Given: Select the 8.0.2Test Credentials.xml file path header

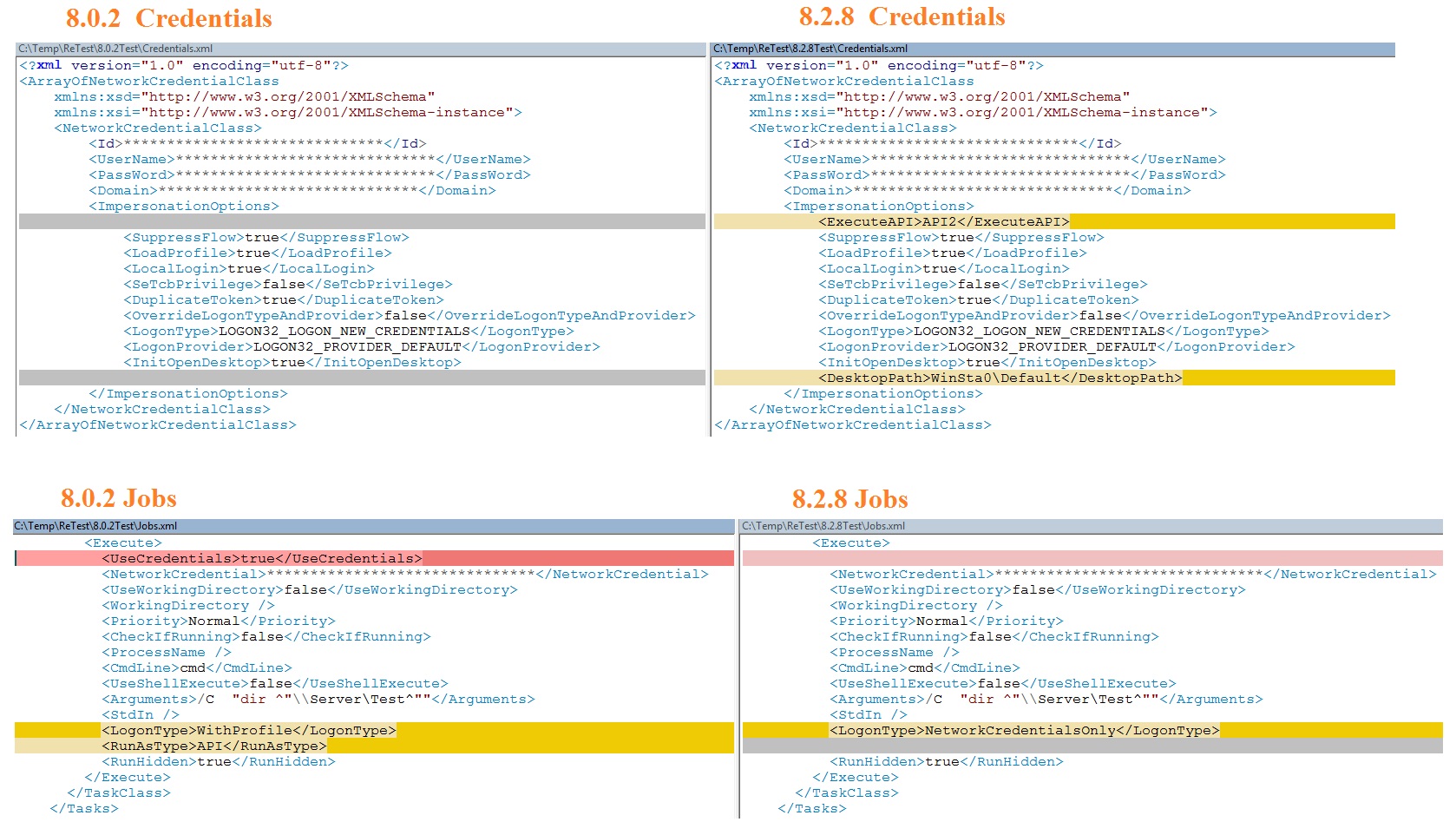Looking at the screenshot, I should point(115,49).
